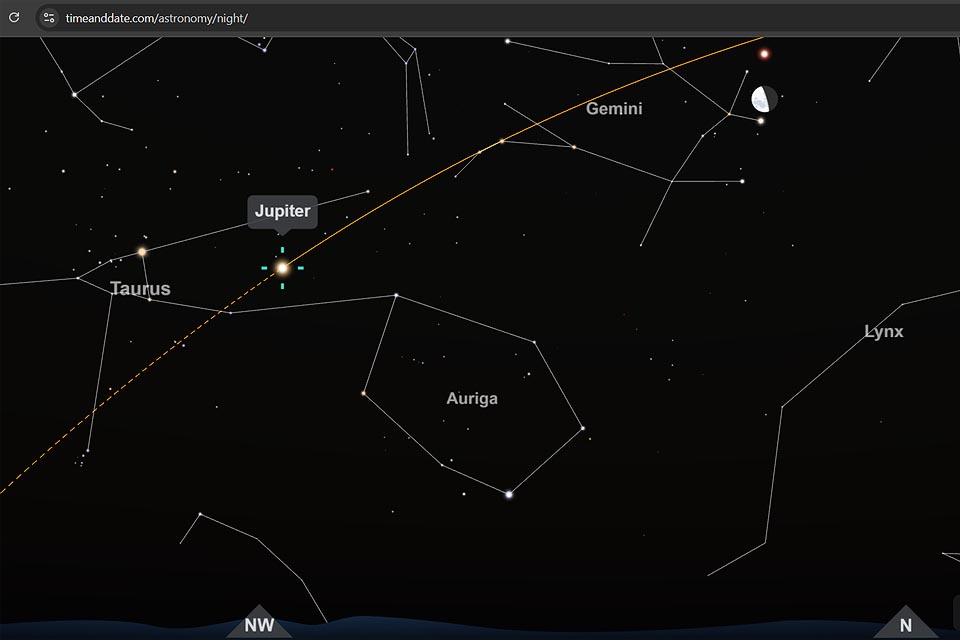Click the Taurus constellation label
The width and height of the screenshot is (960, 640).
point(140,289)
